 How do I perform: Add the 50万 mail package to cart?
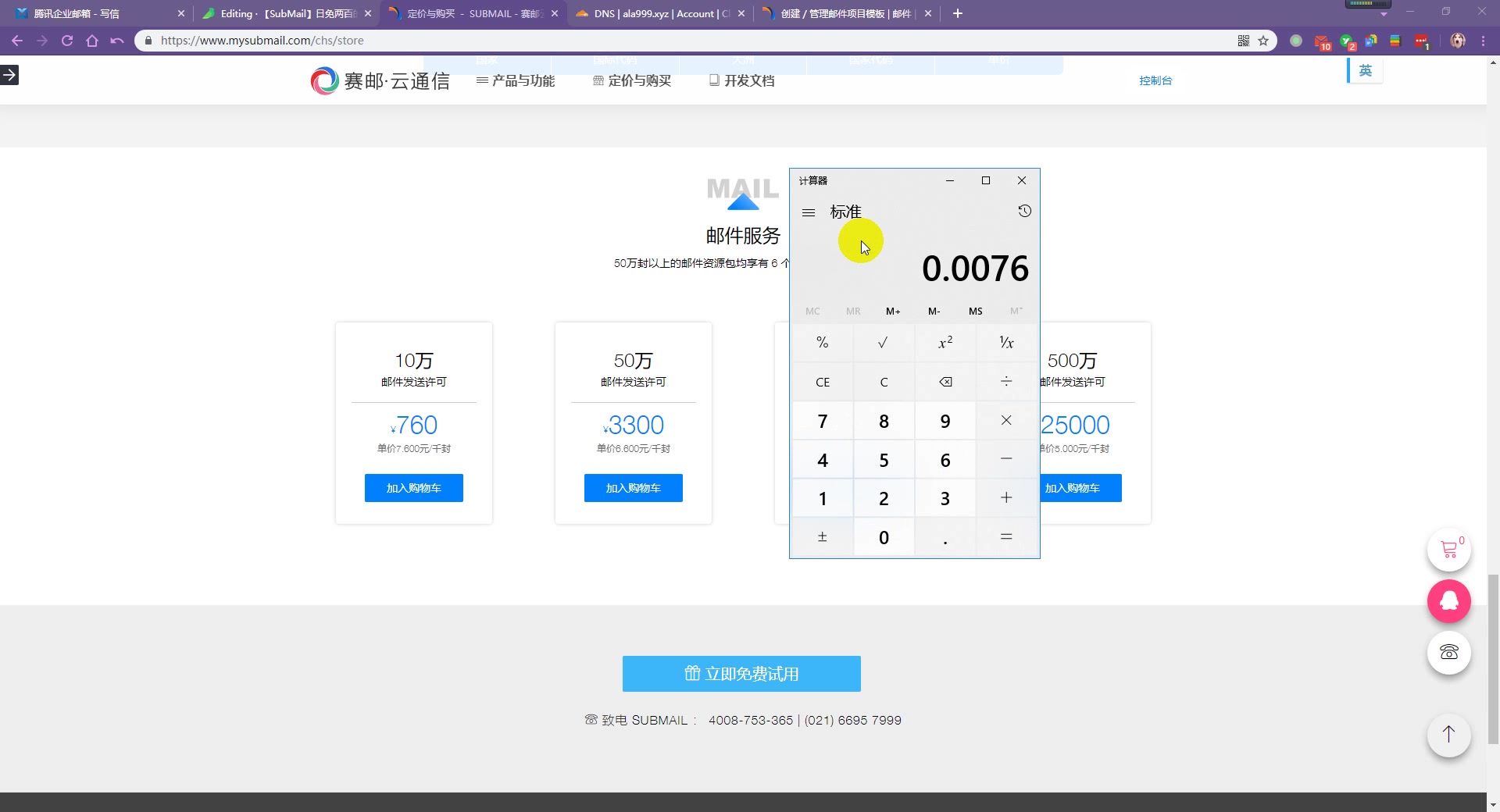tap(634, 488)
